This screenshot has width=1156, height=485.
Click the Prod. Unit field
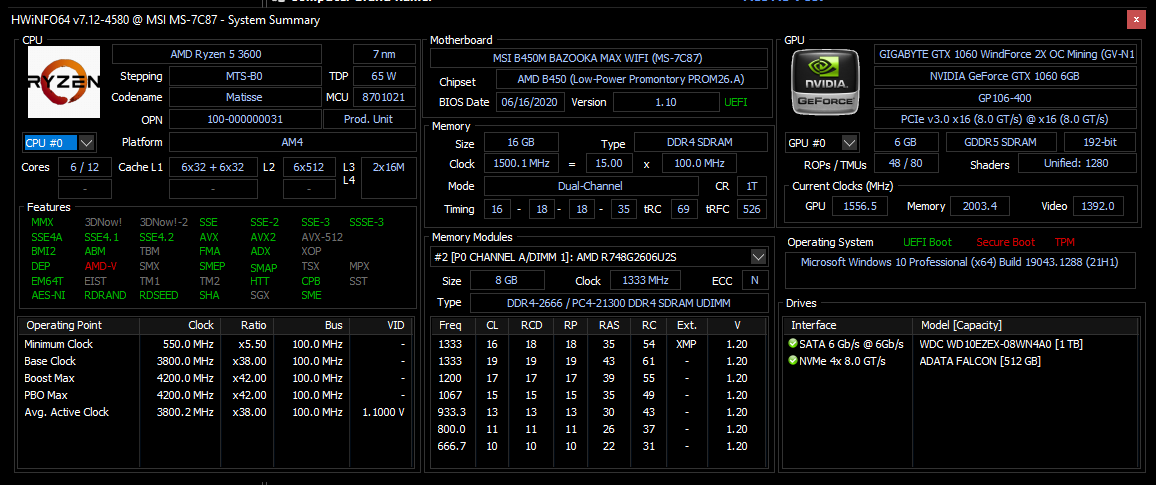(369, 119)
